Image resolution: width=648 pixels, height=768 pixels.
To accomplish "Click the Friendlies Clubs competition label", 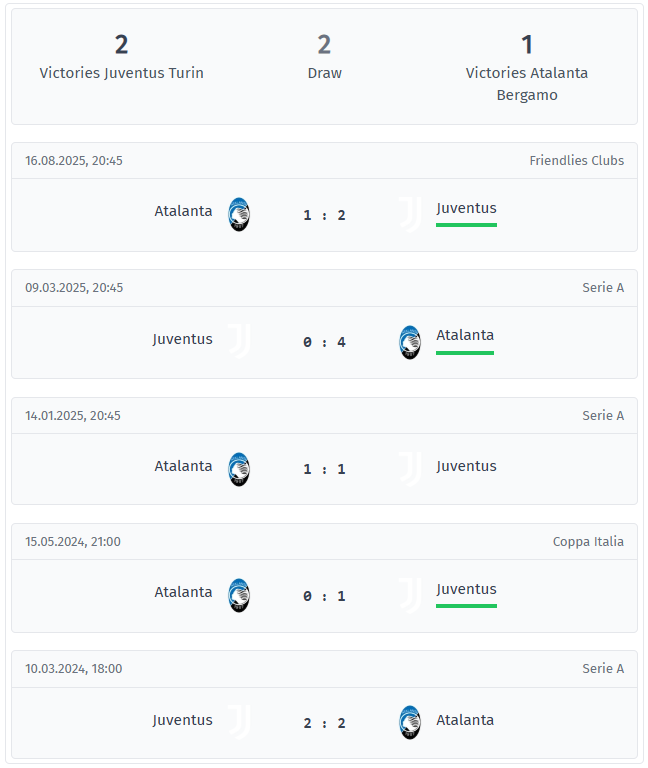I will [576, 160].
